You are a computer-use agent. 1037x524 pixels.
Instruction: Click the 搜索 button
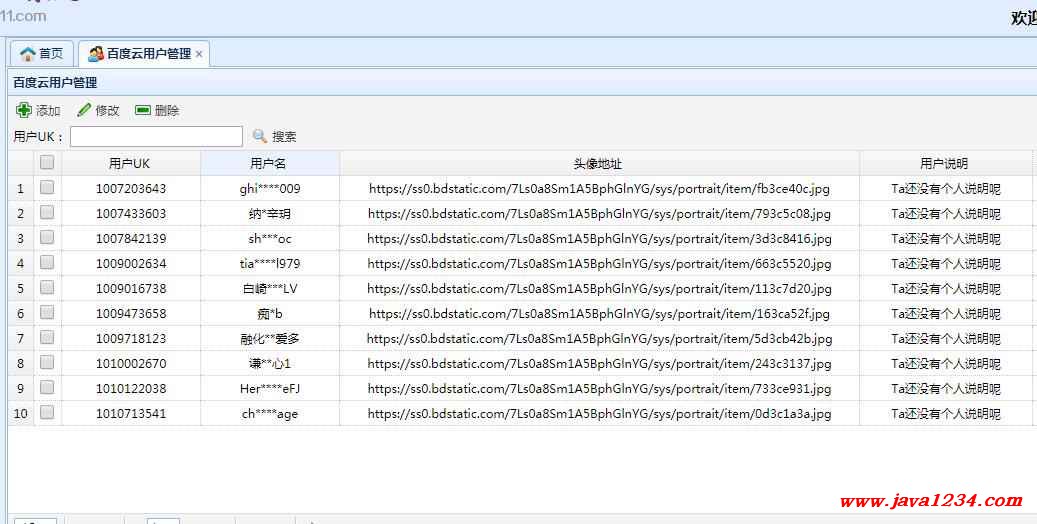pos(274,136)
